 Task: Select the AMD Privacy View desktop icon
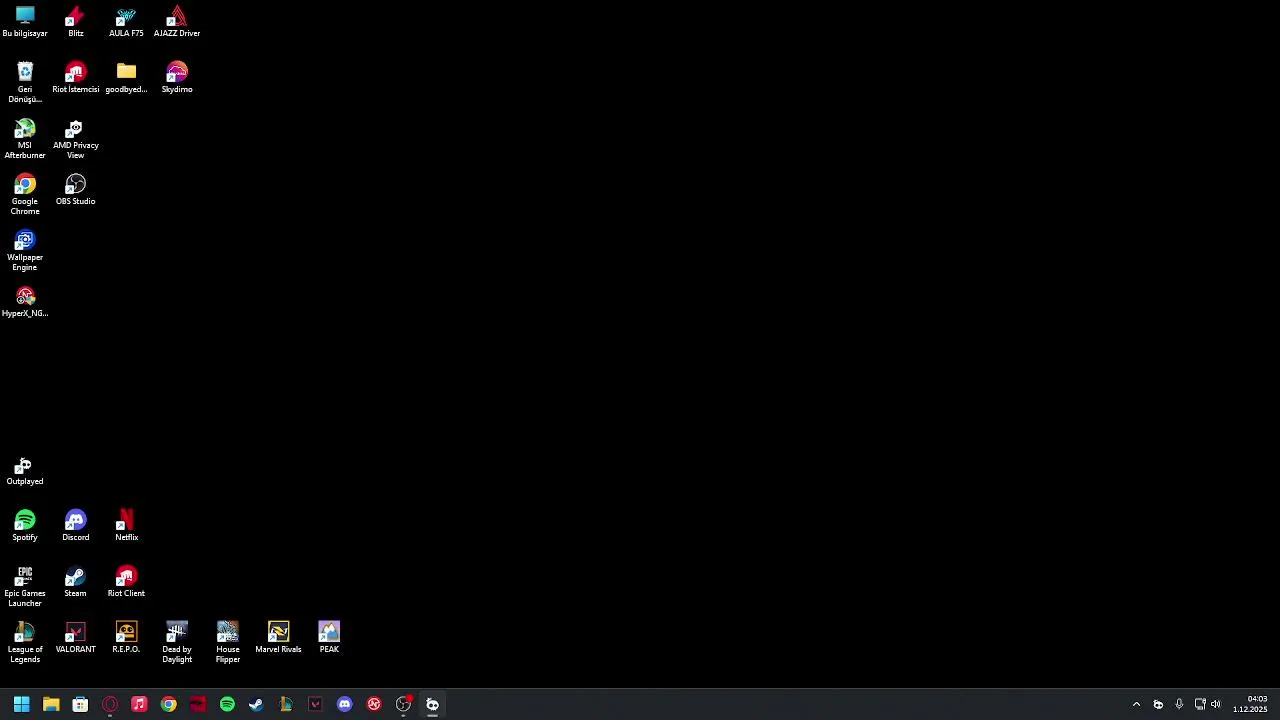pos(76,139)
